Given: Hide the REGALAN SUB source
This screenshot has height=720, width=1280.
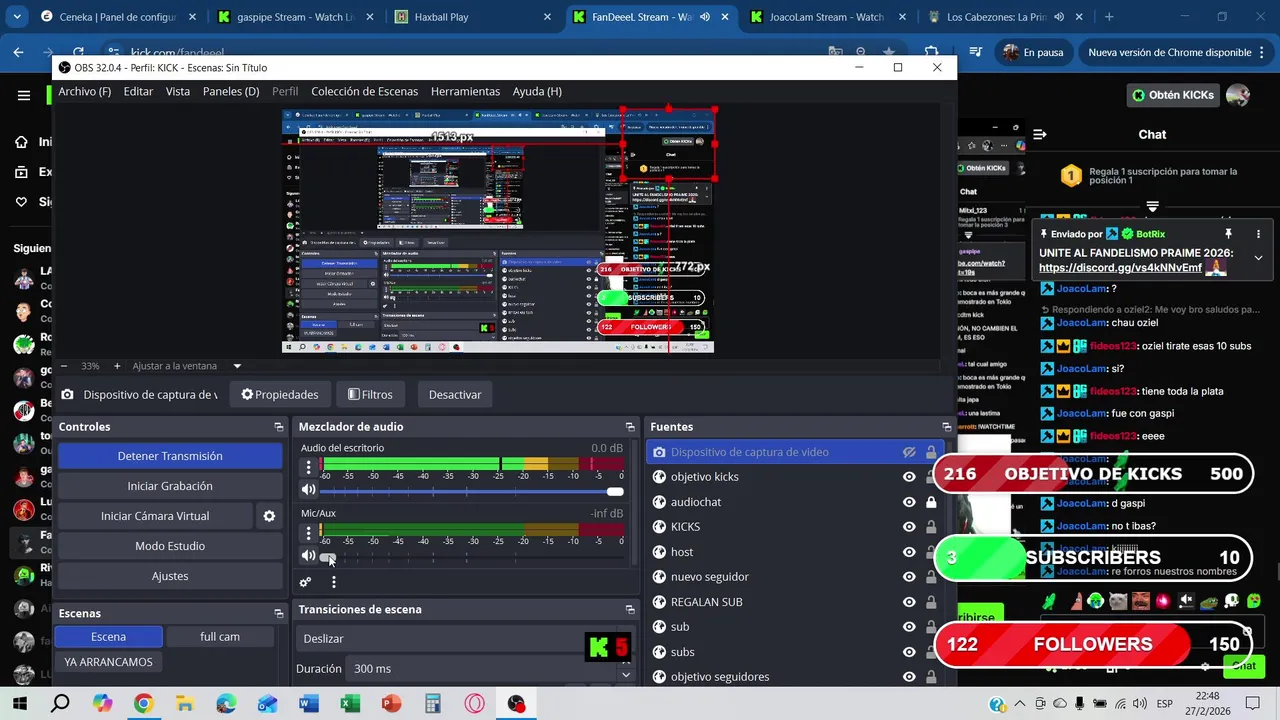Looking at the screenshot, I should (x=909, y=602).
